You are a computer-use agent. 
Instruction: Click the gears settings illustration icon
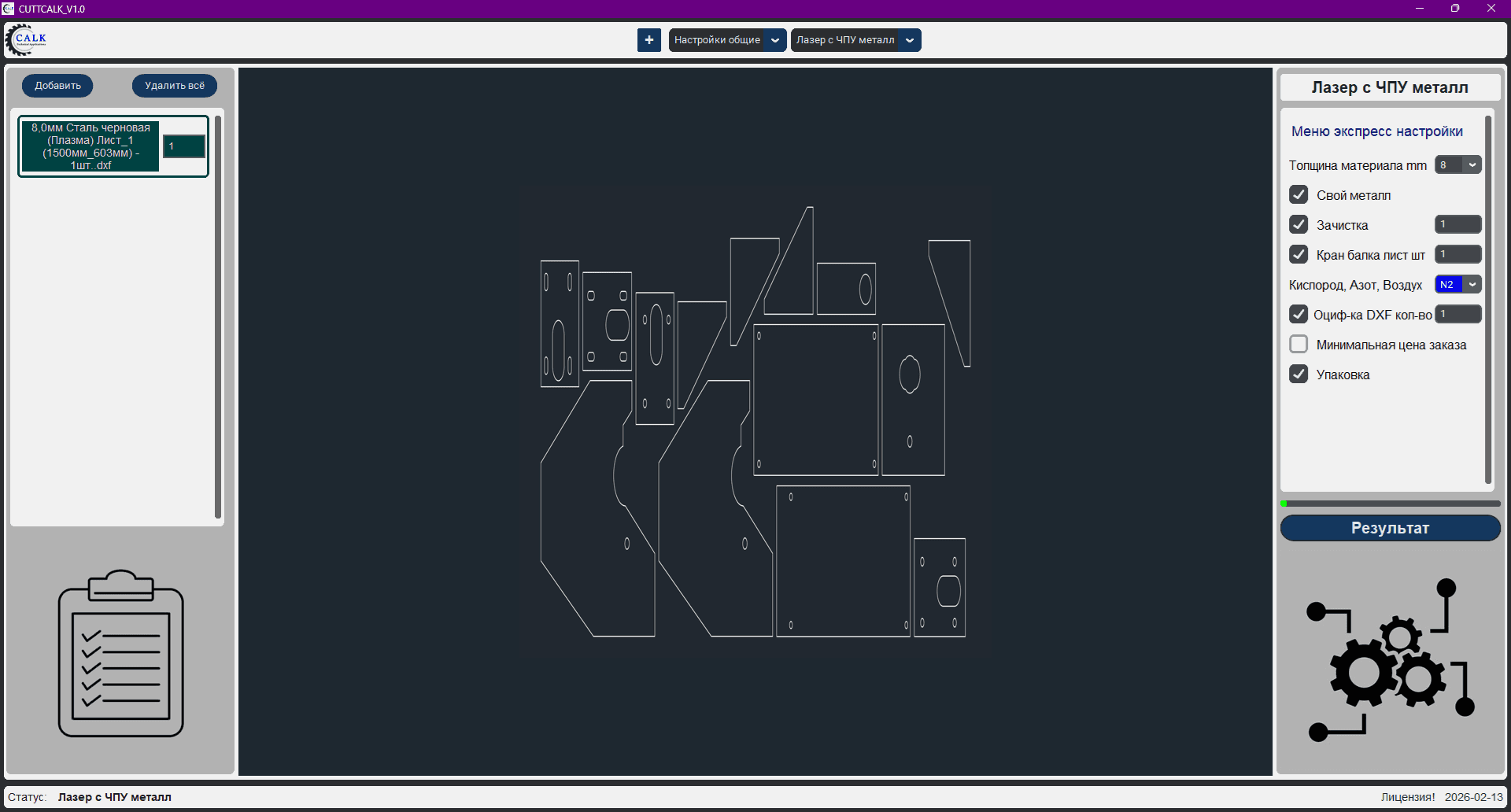pyautogui.click(x=1390, y=661)
